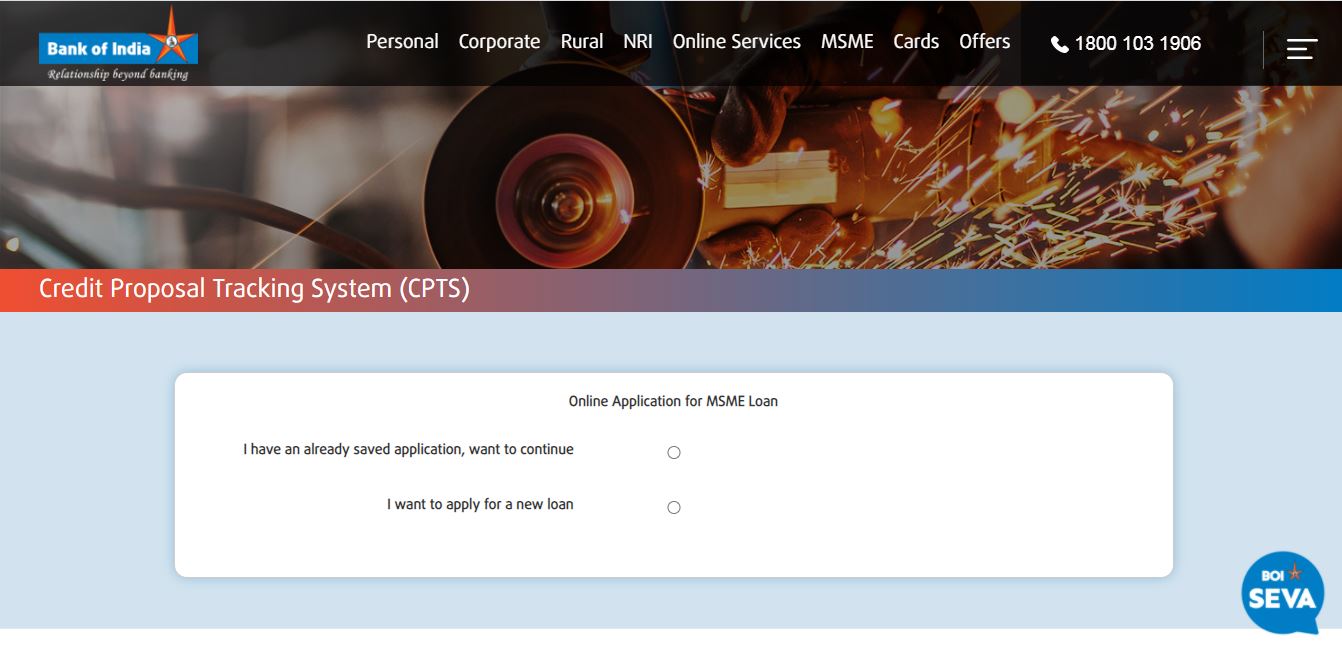
Task: Expand the NRI navigation menu
Action: coord(637,42)
